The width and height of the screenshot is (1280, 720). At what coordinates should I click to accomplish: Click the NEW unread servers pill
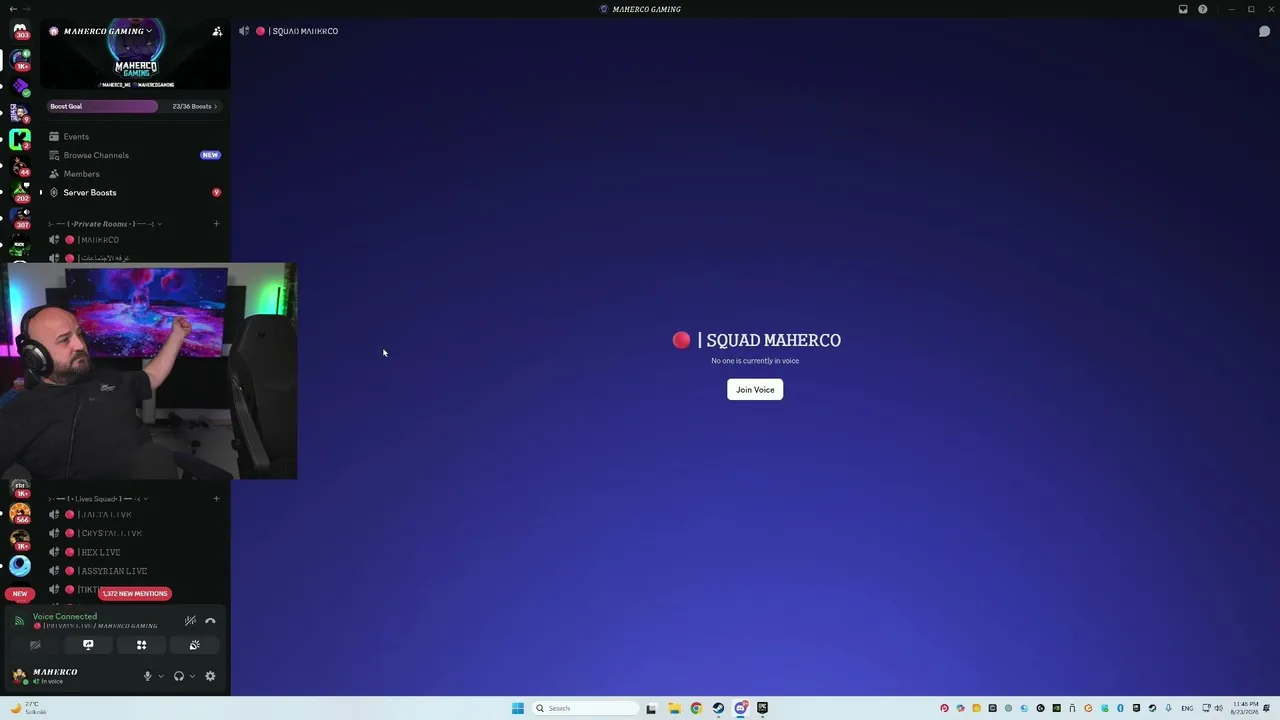20,594
